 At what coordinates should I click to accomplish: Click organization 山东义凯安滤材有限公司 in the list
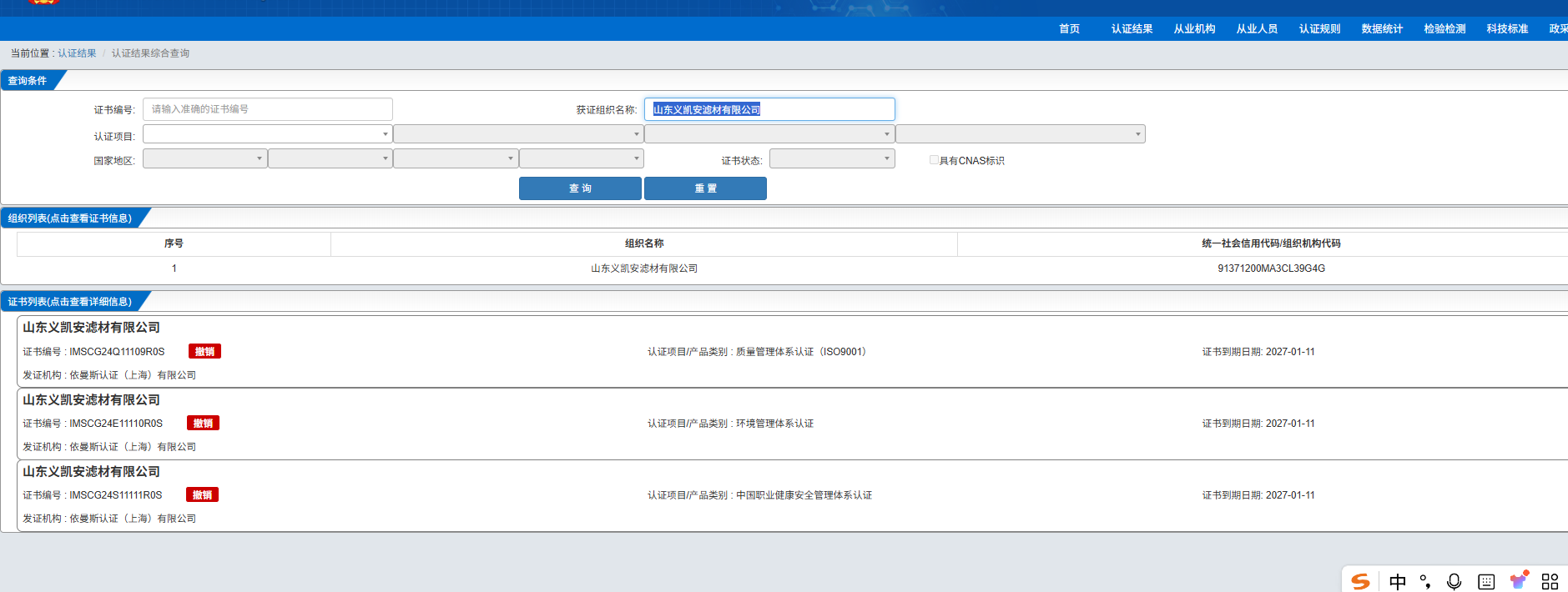(644, 268)
